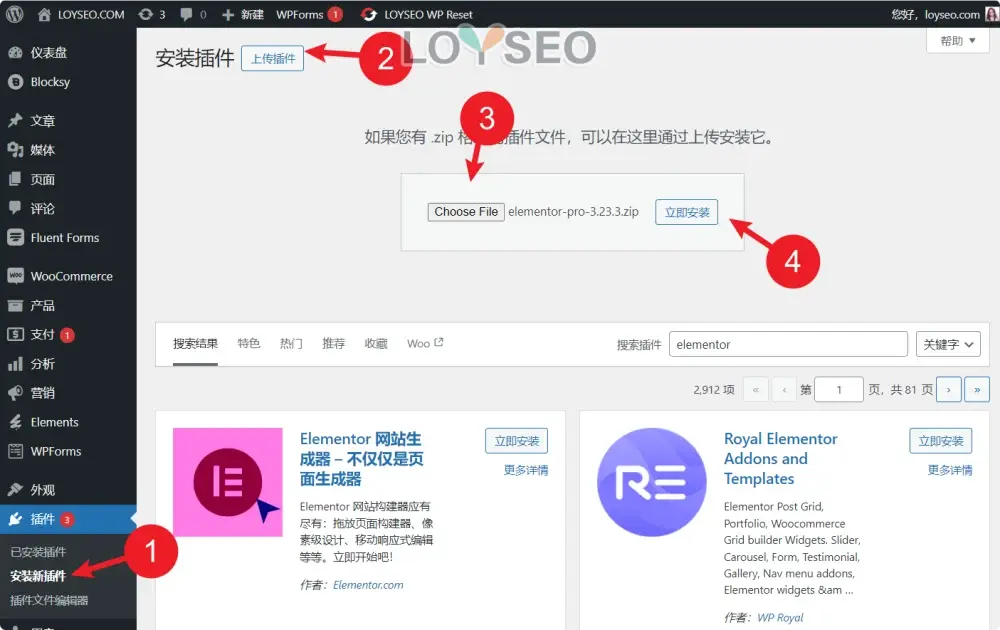
Task: Click the WPForms sidebar icon
Action: point(15,451)
